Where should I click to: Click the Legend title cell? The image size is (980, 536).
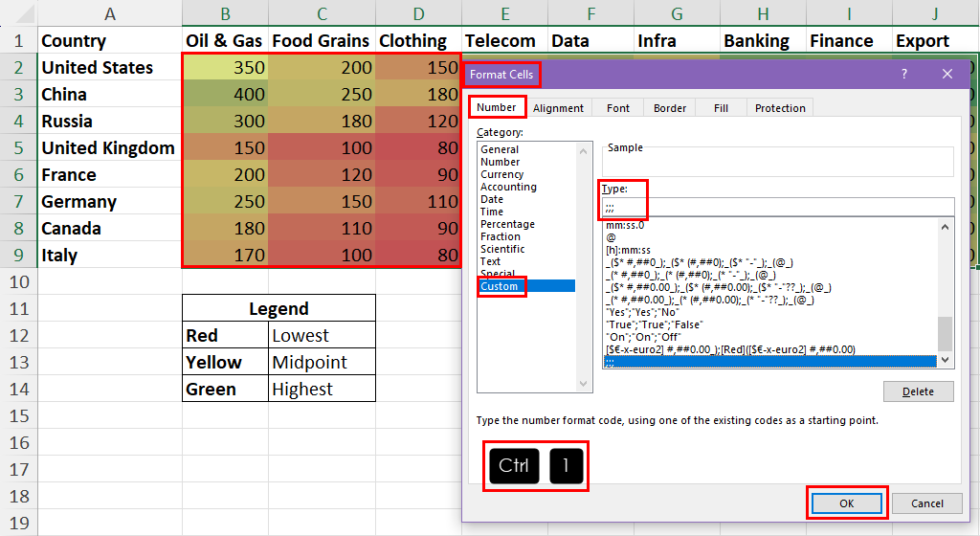click(x=279, y=309)
